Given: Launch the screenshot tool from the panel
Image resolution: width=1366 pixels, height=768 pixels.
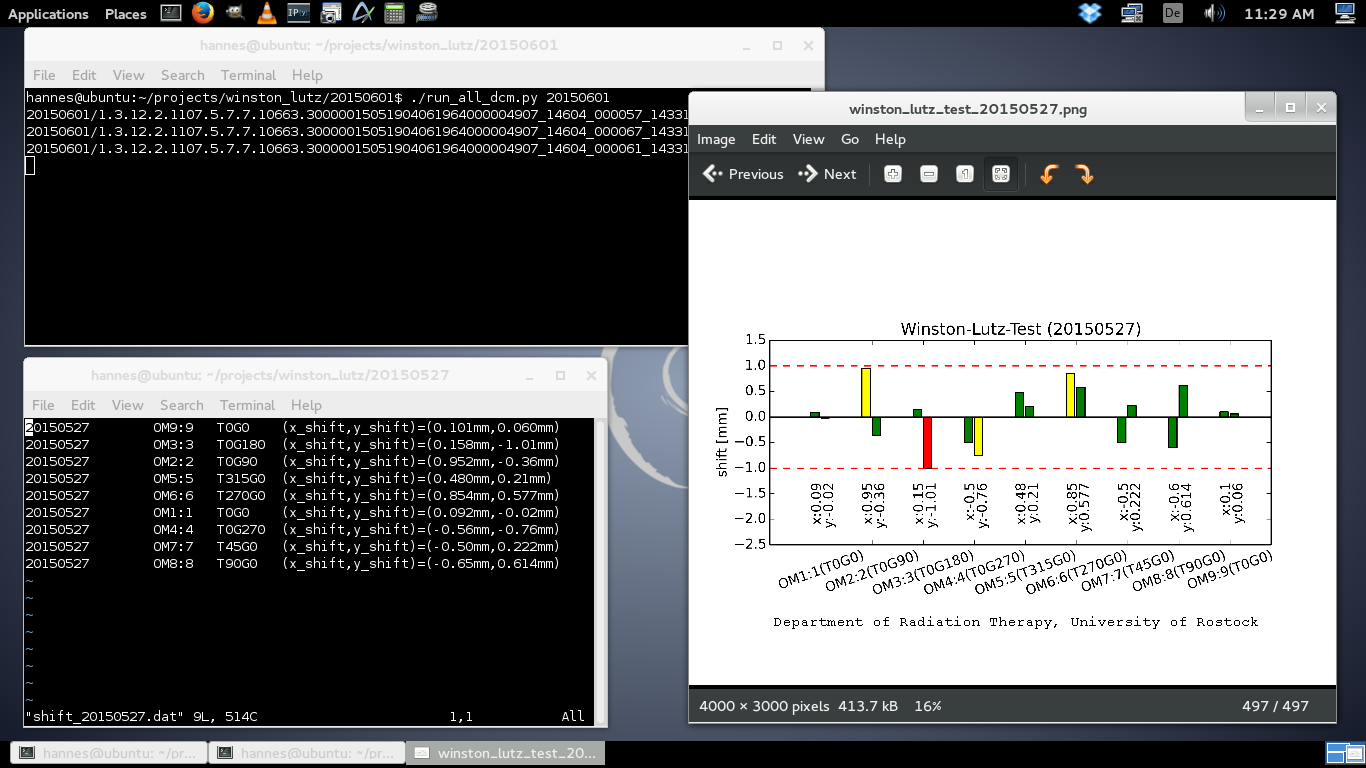Looking at the screenshot, I should 330,13.
